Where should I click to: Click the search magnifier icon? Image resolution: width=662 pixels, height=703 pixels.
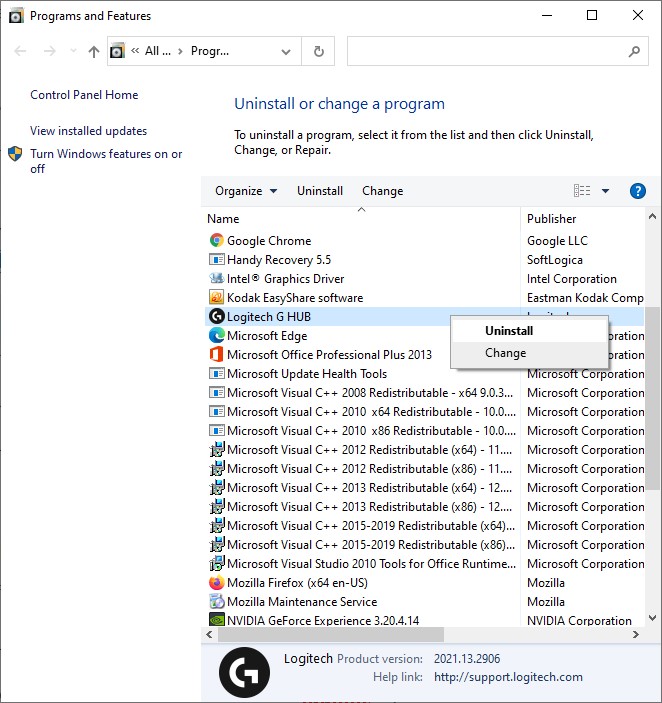click(x=634, y=51)
